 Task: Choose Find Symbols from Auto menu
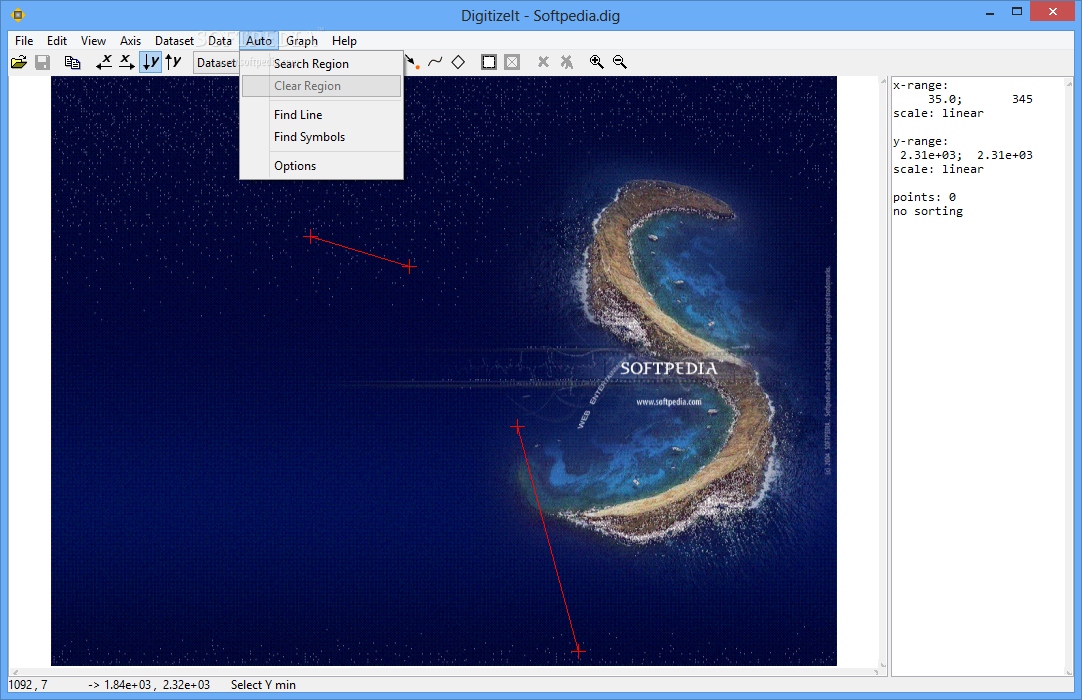coord(321,137)
